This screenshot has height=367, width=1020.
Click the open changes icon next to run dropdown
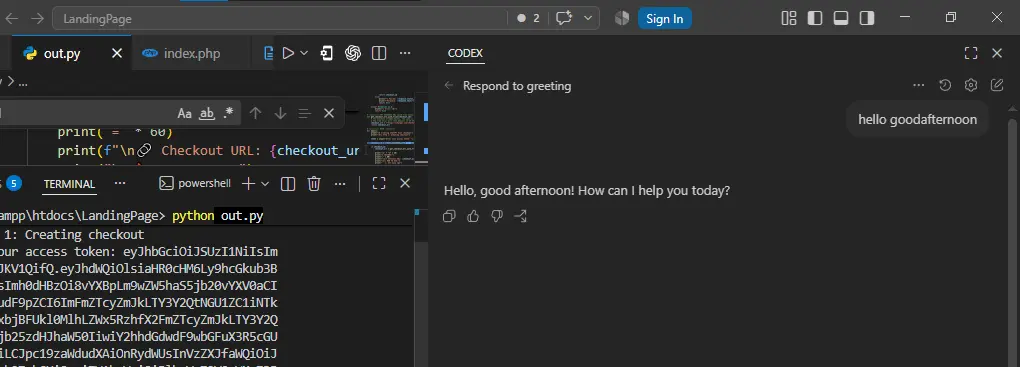[327, 53]
